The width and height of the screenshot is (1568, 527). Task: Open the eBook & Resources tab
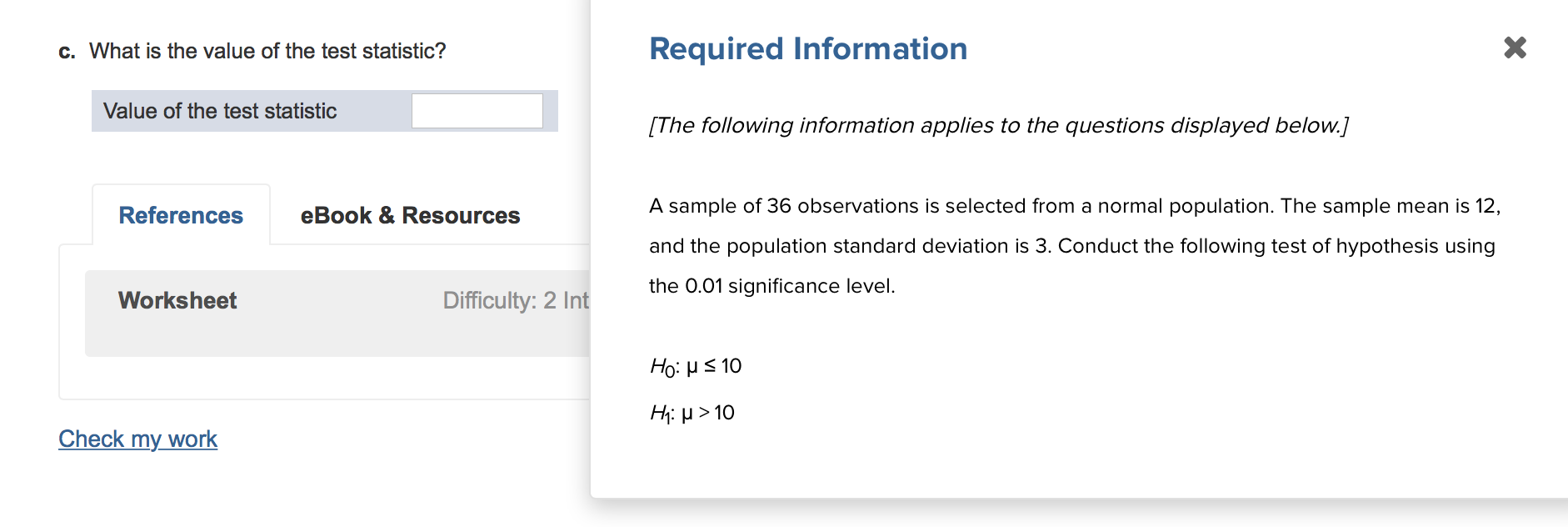coord(410,215)
